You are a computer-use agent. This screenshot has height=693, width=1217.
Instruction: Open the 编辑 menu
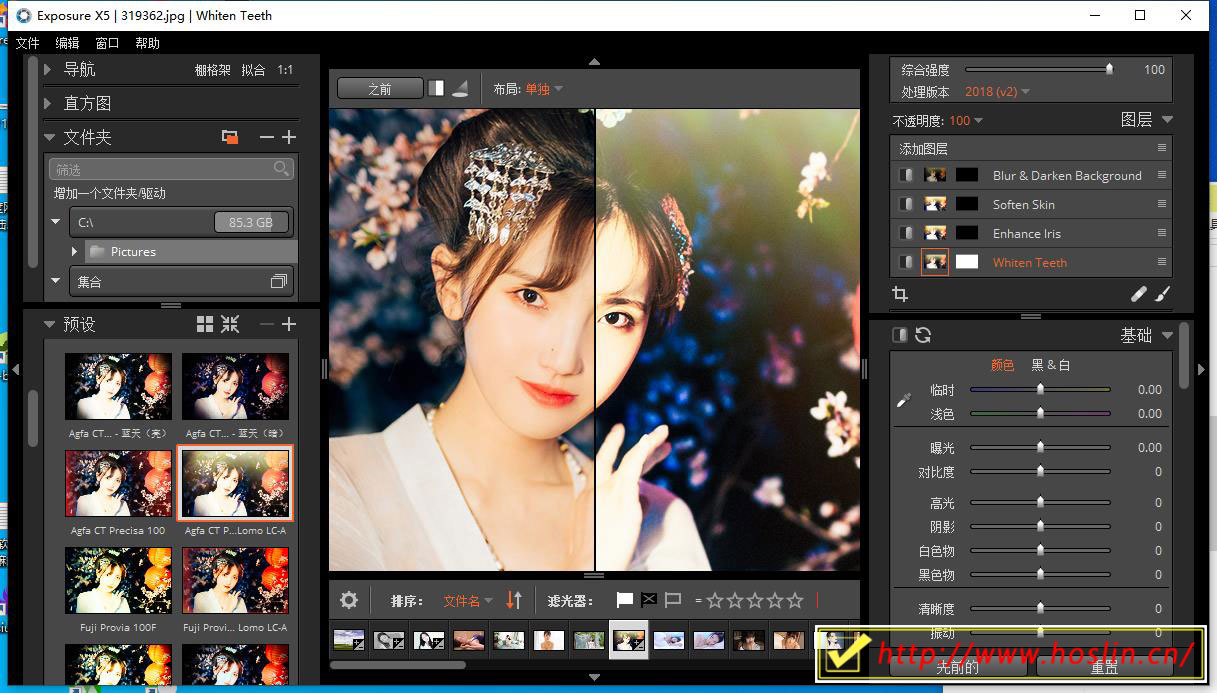pos(67,43)
